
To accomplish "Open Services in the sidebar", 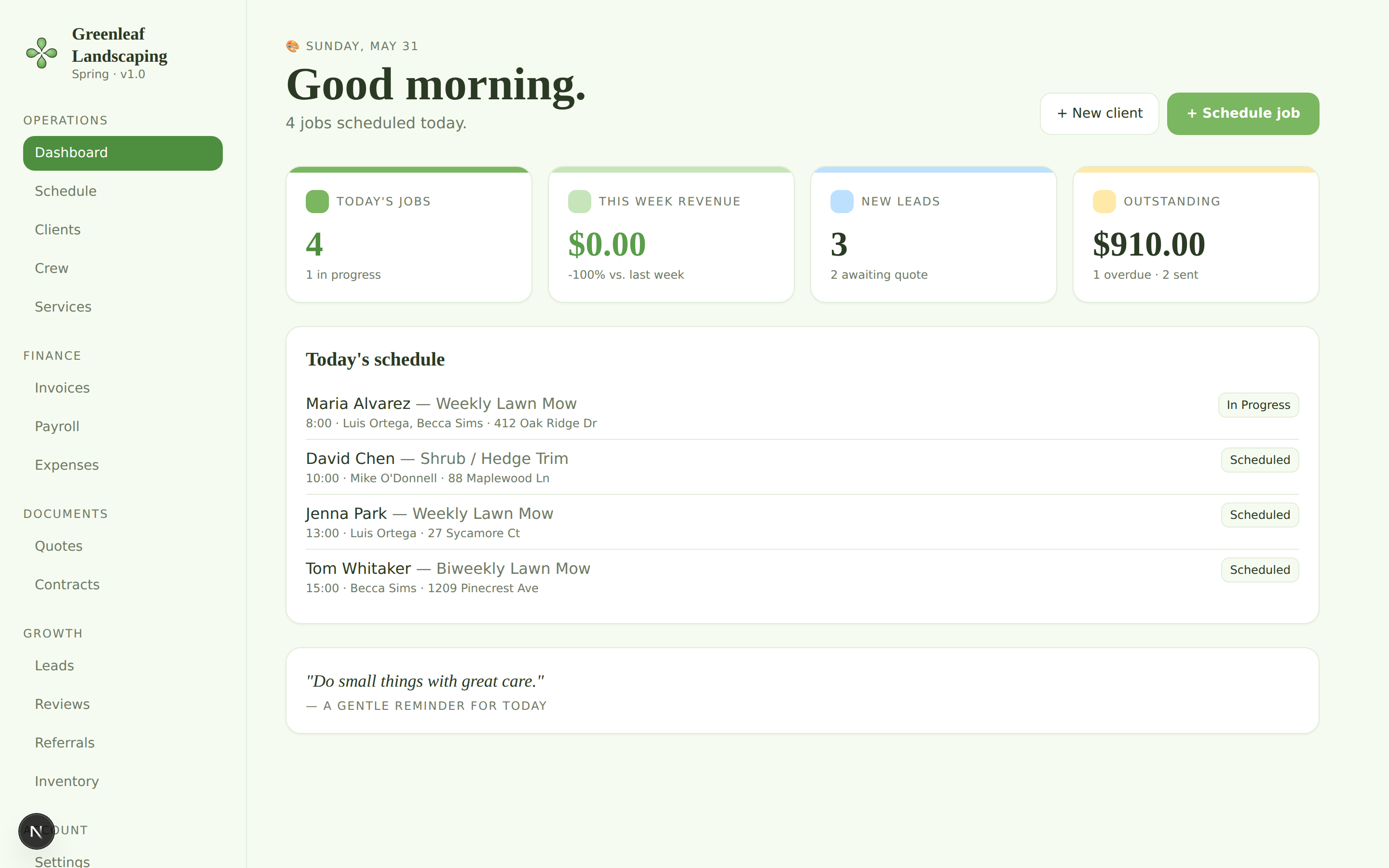I will tap(123, 307).
